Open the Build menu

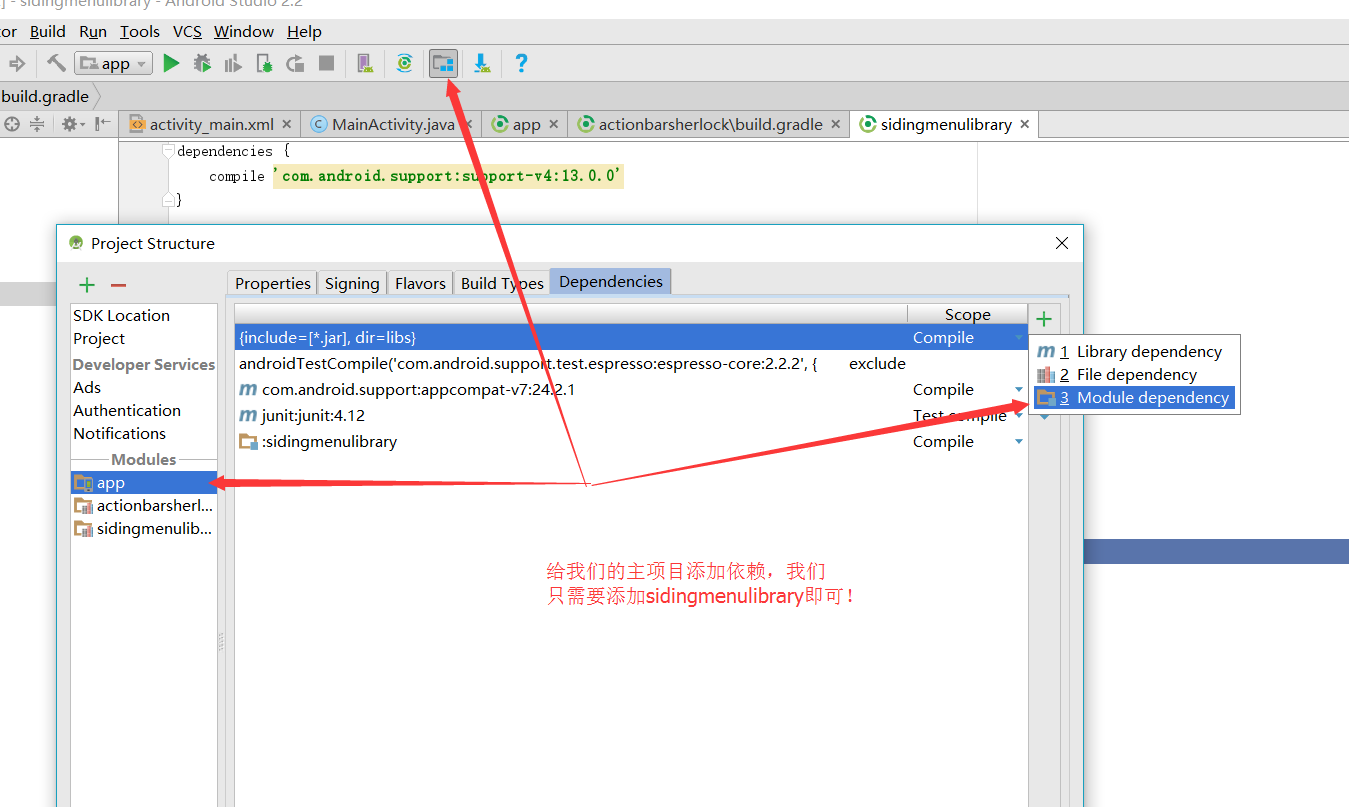[48, 32]
